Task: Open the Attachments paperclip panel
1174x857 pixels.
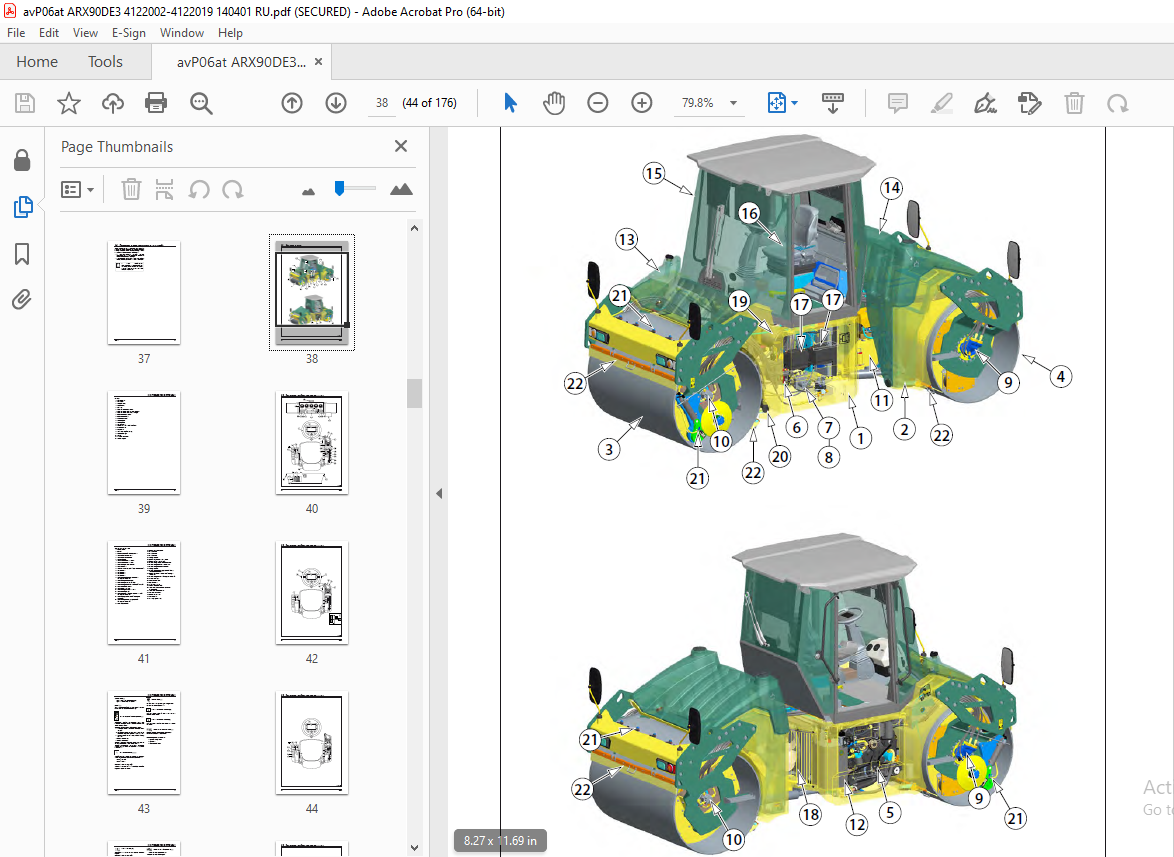Action: 22,300
